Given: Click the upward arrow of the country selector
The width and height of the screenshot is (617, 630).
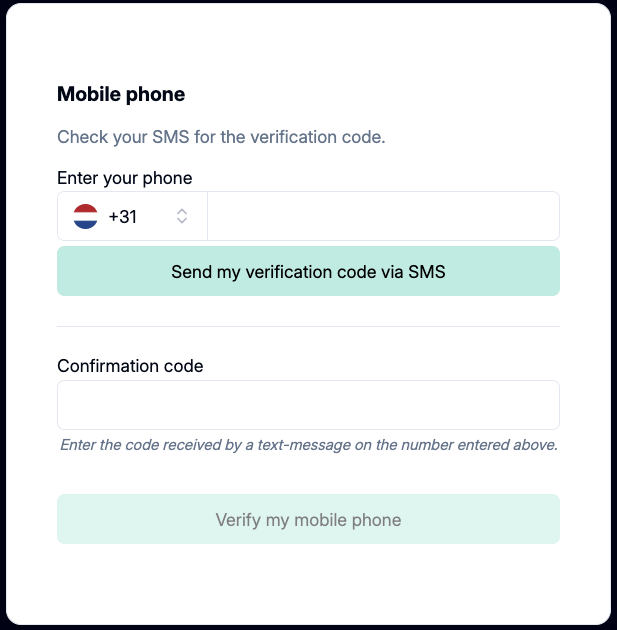Looking at the screenshot, I should point(182,211).
